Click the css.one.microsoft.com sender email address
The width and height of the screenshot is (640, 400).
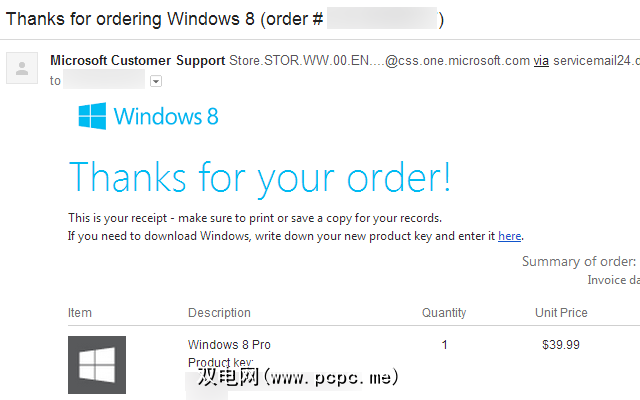380,61
